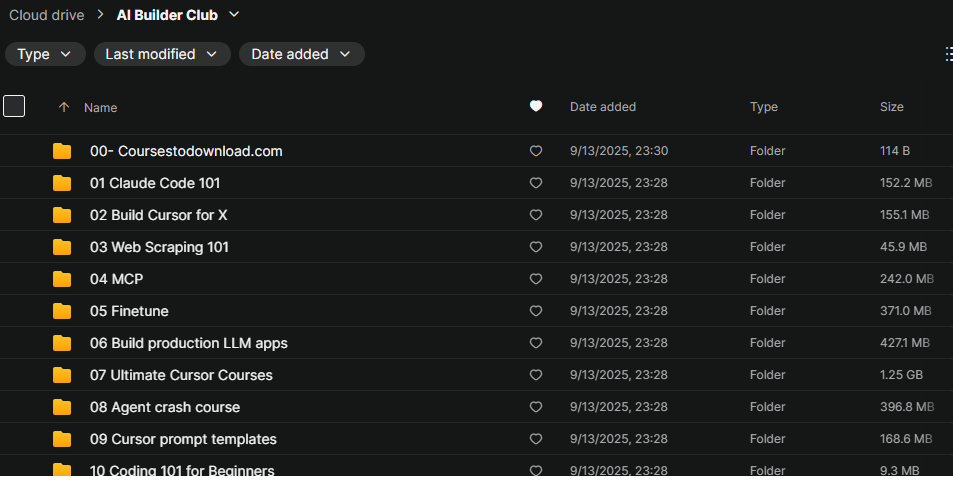Click the 114 B size value
The image size is (953, 480).
(x=895, y=151)
